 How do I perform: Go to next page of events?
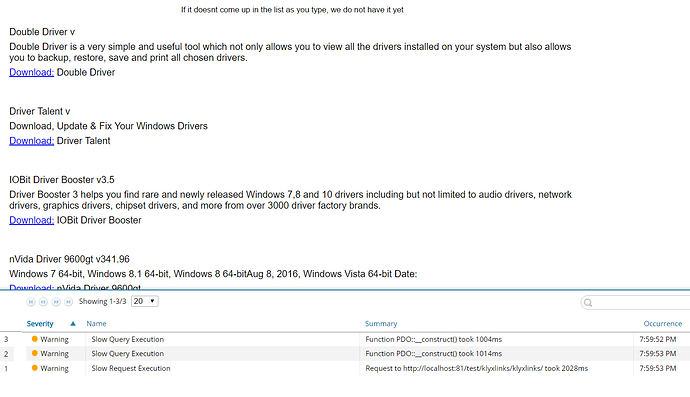pyautogui.click(x=56, y=302)
